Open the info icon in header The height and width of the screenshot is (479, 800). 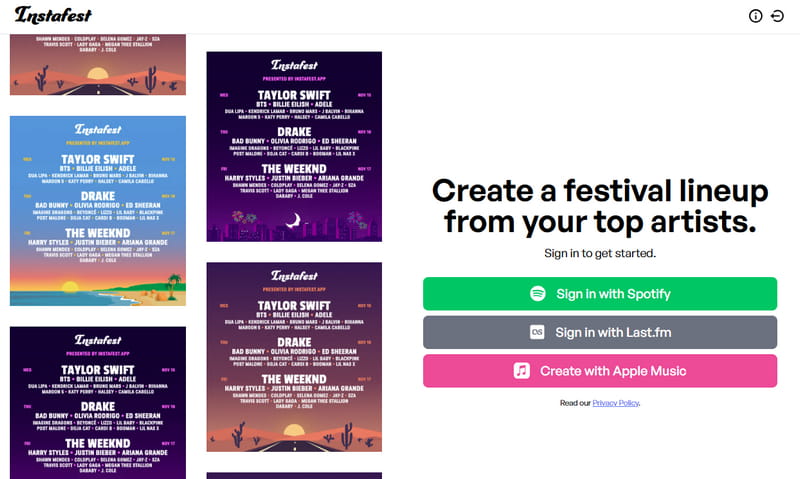(755, 16)
